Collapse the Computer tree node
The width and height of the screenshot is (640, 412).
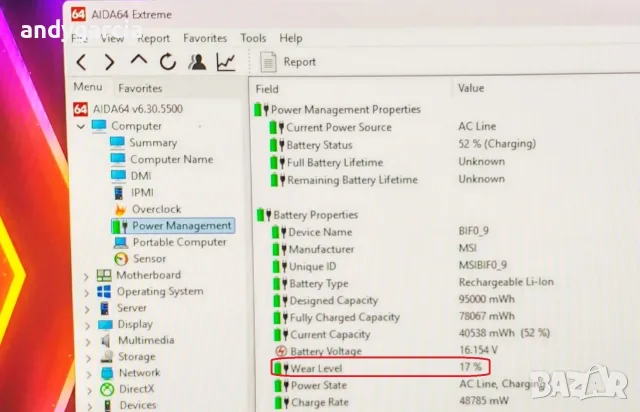coord(80,127)
